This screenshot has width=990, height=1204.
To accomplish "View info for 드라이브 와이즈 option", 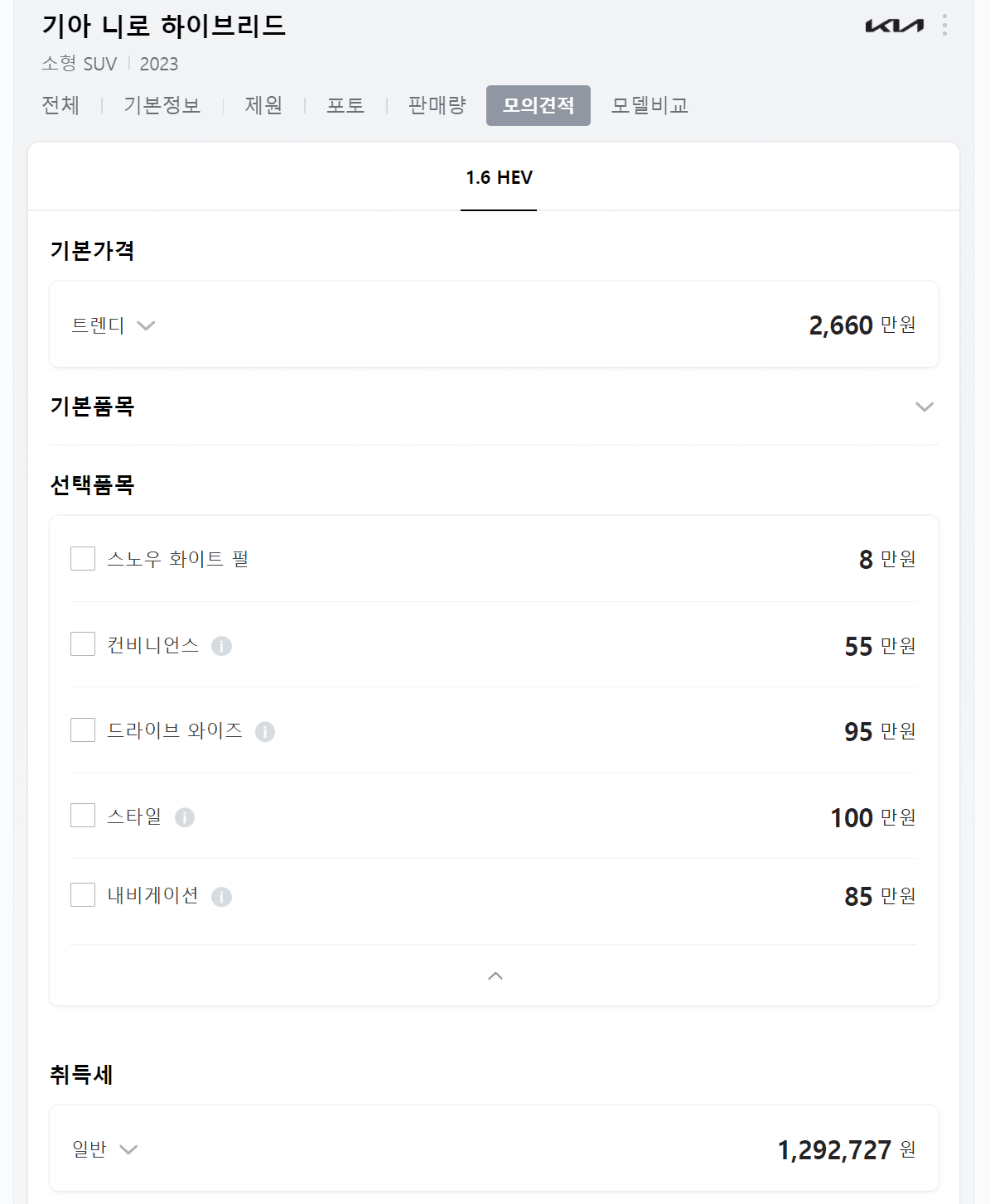I will pyautogui.click(x=265, y=732).
